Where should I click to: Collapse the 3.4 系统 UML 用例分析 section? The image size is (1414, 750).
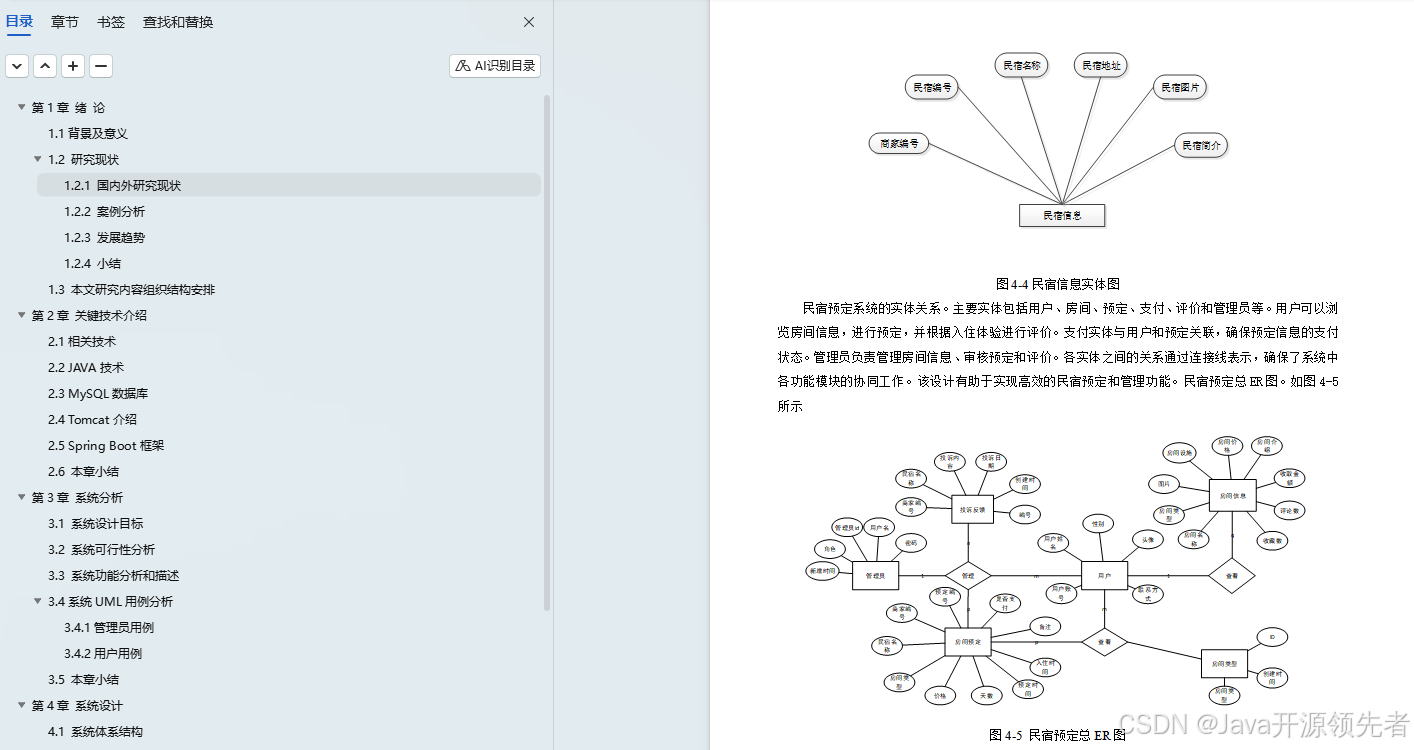(37, 601)
